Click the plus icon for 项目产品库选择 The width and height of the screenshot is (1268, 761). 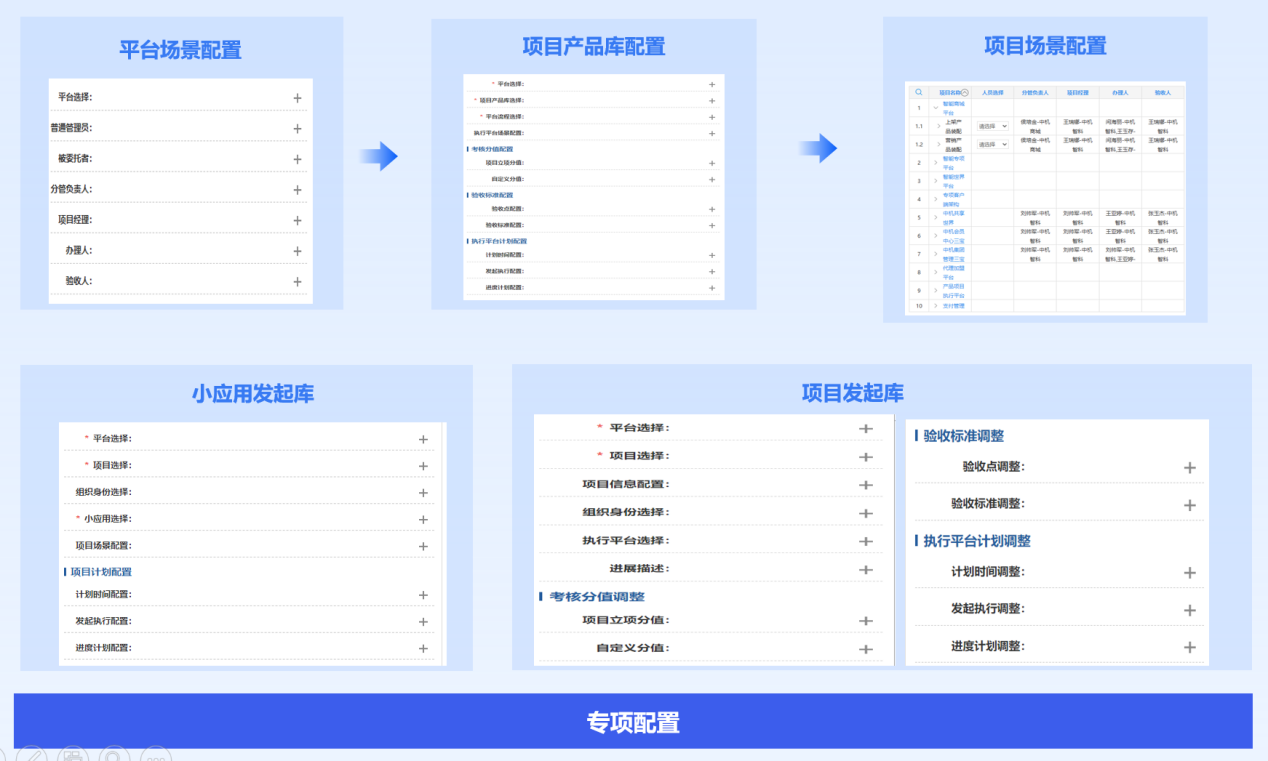pyautogui.click(x=712, y=101)
